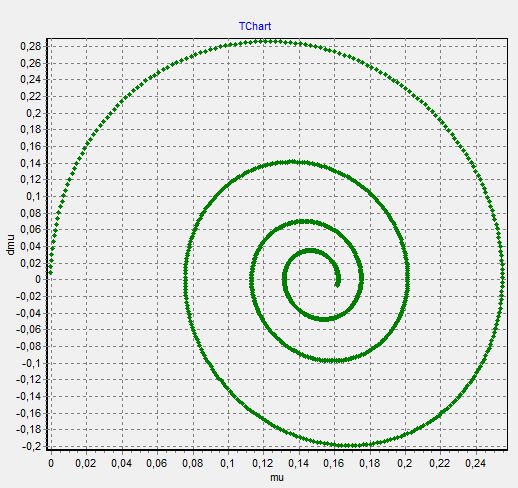
Task: Click the dmu vertical axis title
Action: tap(10, 245)
